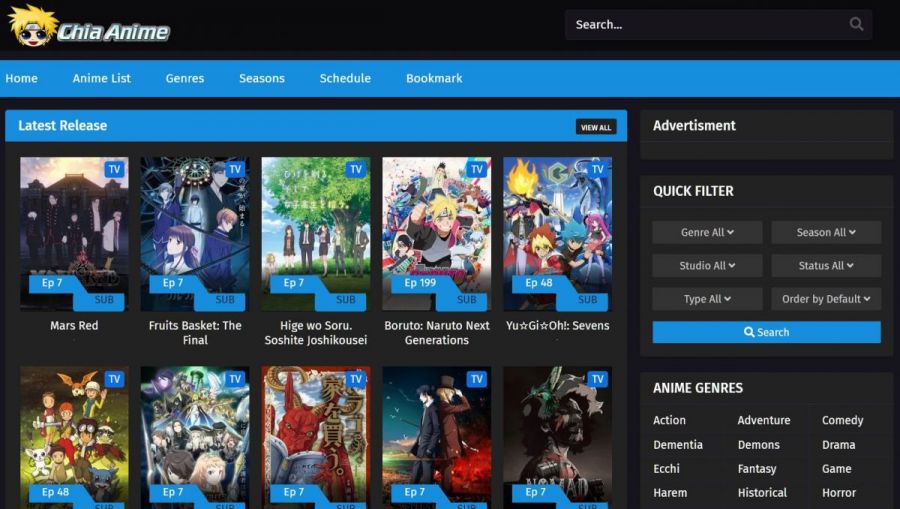Image resolution: width=900 pixels, height=509 pixels.
Task: Open Boruto: Naruto Next Generations title
Action: click(437, 333)
